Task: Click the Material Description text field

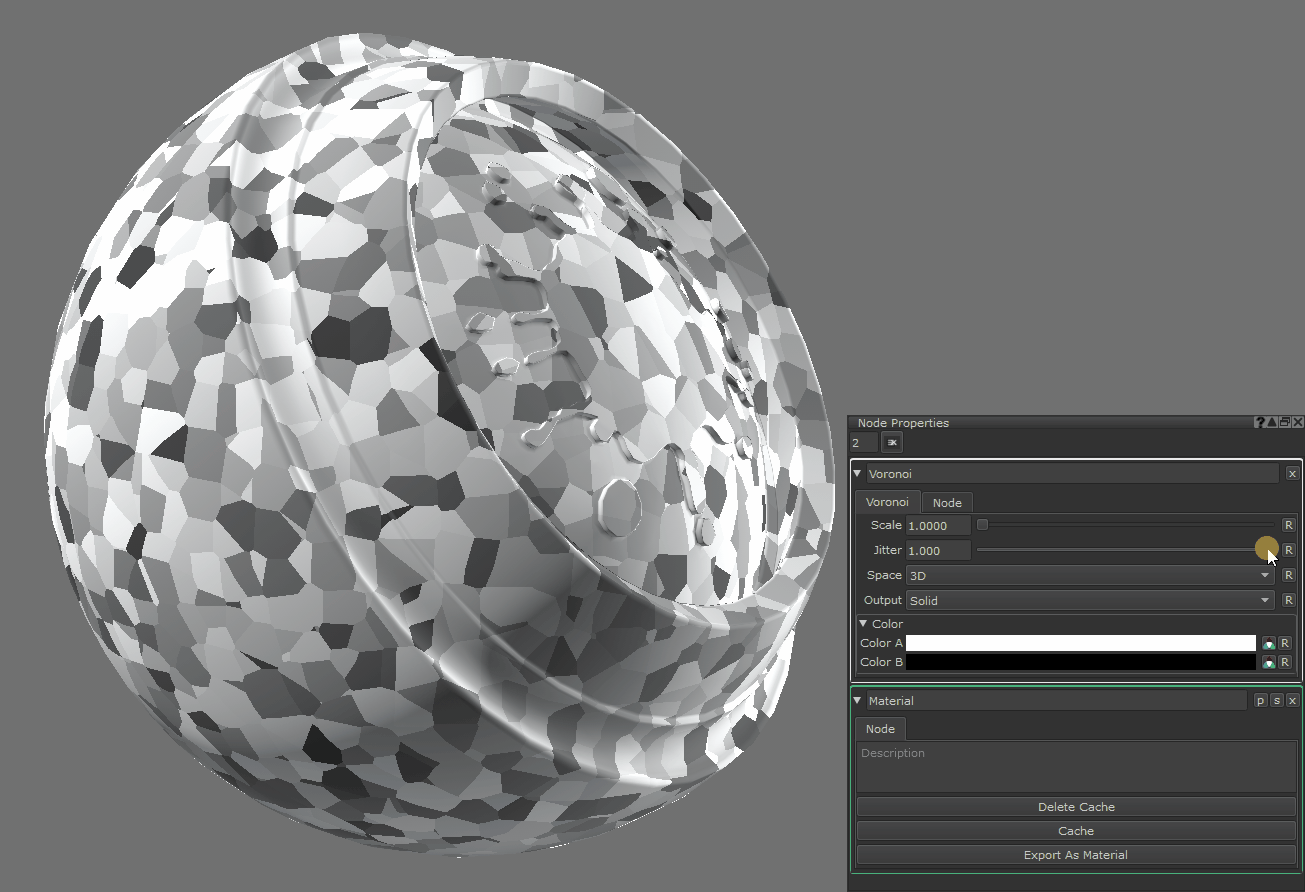Action: [1076, 767]
